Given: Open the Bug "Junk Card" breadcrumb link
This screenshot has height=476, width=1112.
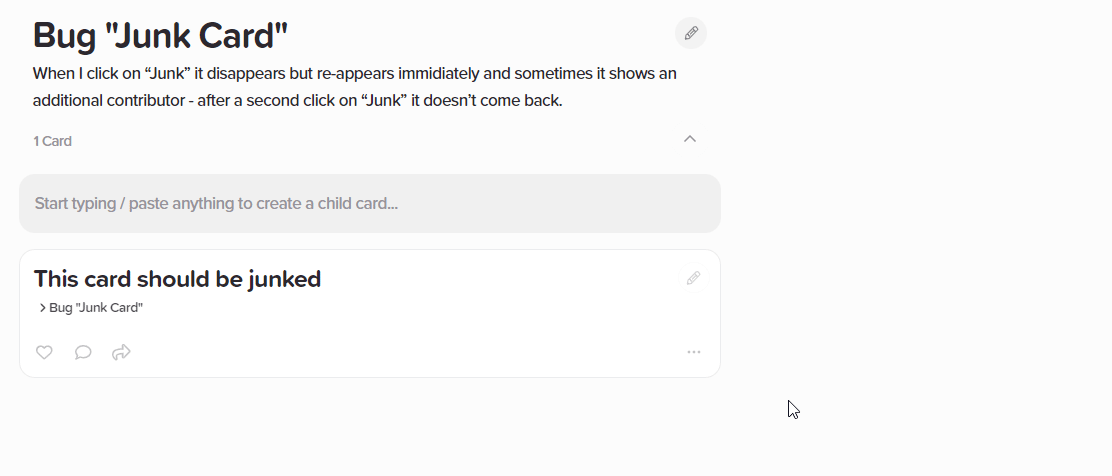Looking at the screenshot, I should coord(96,308).
